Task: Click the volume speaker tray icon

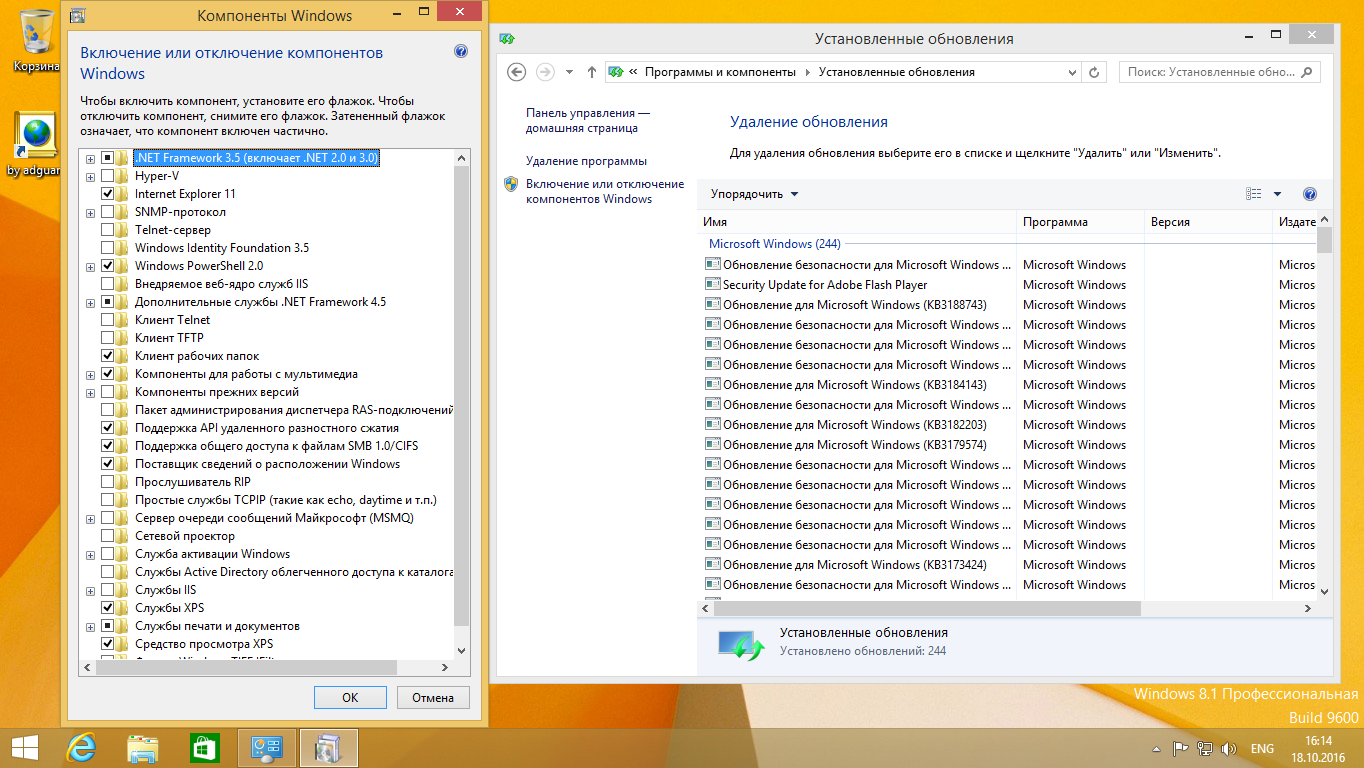Action: pos(1228,749)
